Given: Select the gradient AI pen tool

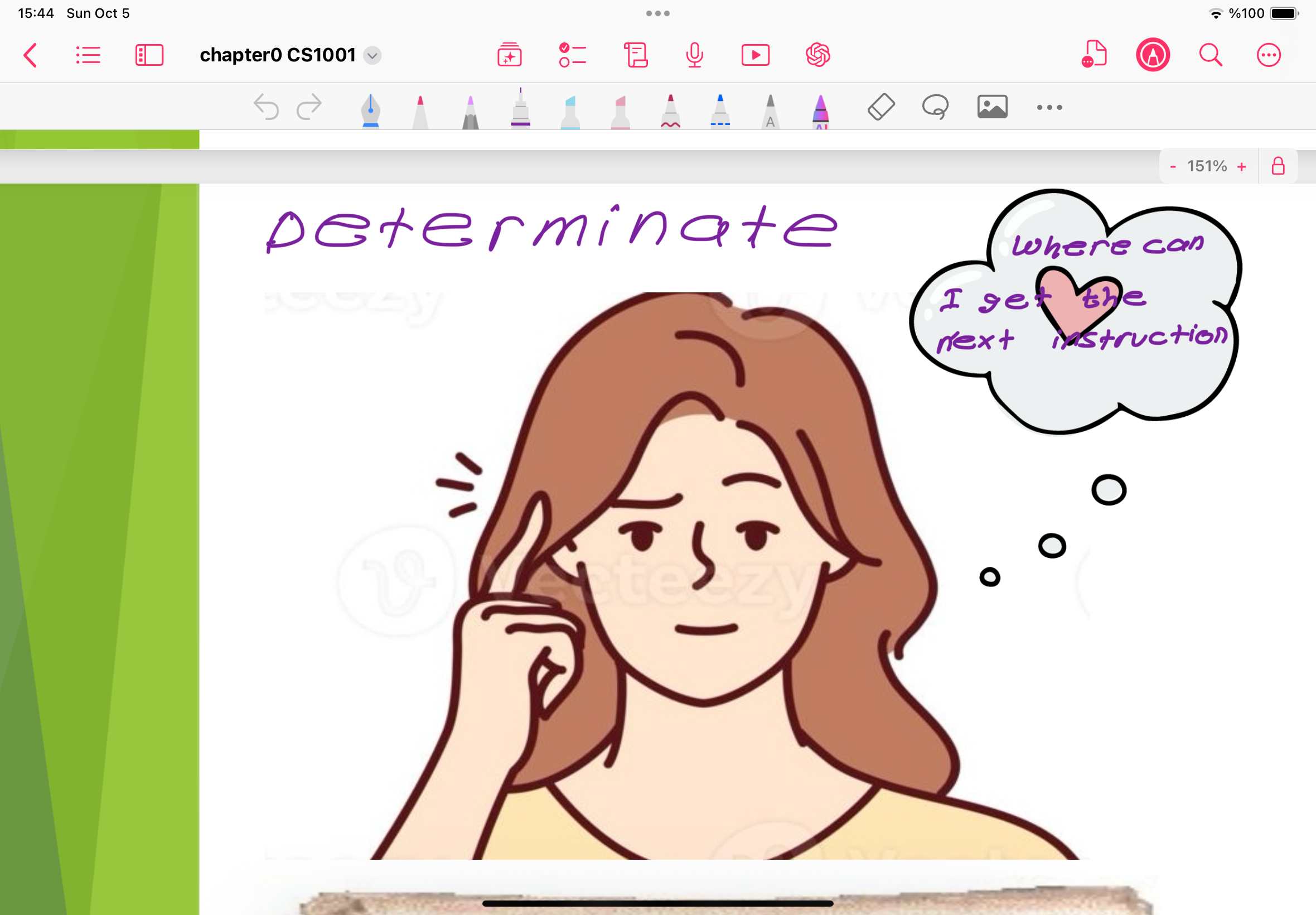Looking at the screenshot, I should point(820,111).
